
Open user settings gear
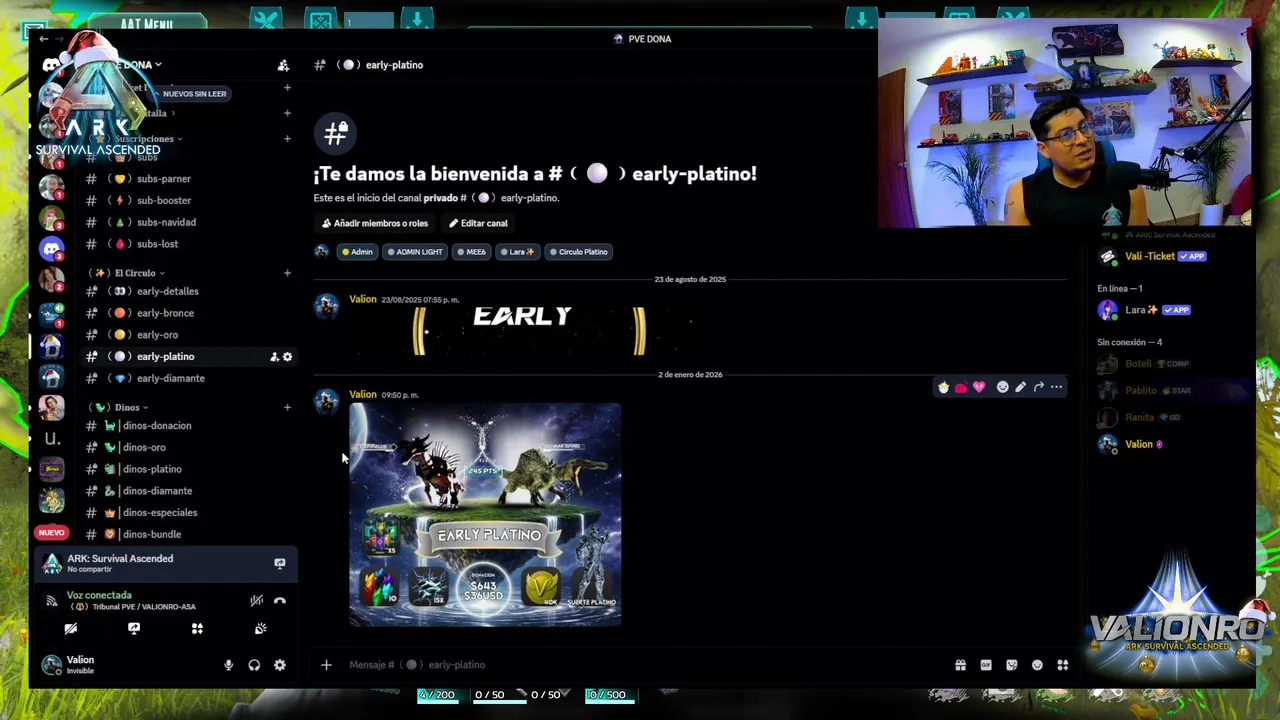coord(280,665)
